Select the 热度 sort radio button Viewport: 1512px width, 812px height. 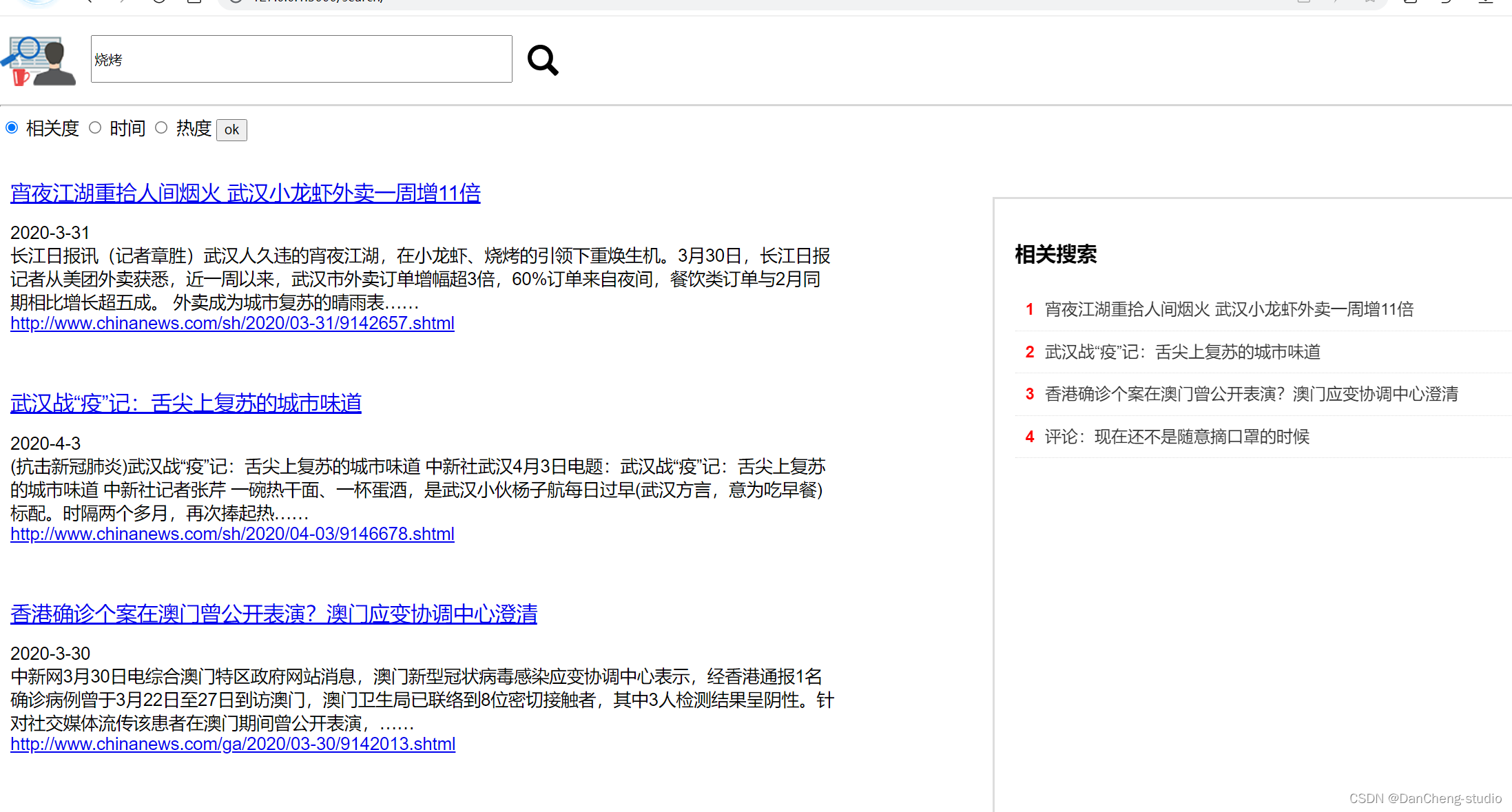click(x=161, y=128)
